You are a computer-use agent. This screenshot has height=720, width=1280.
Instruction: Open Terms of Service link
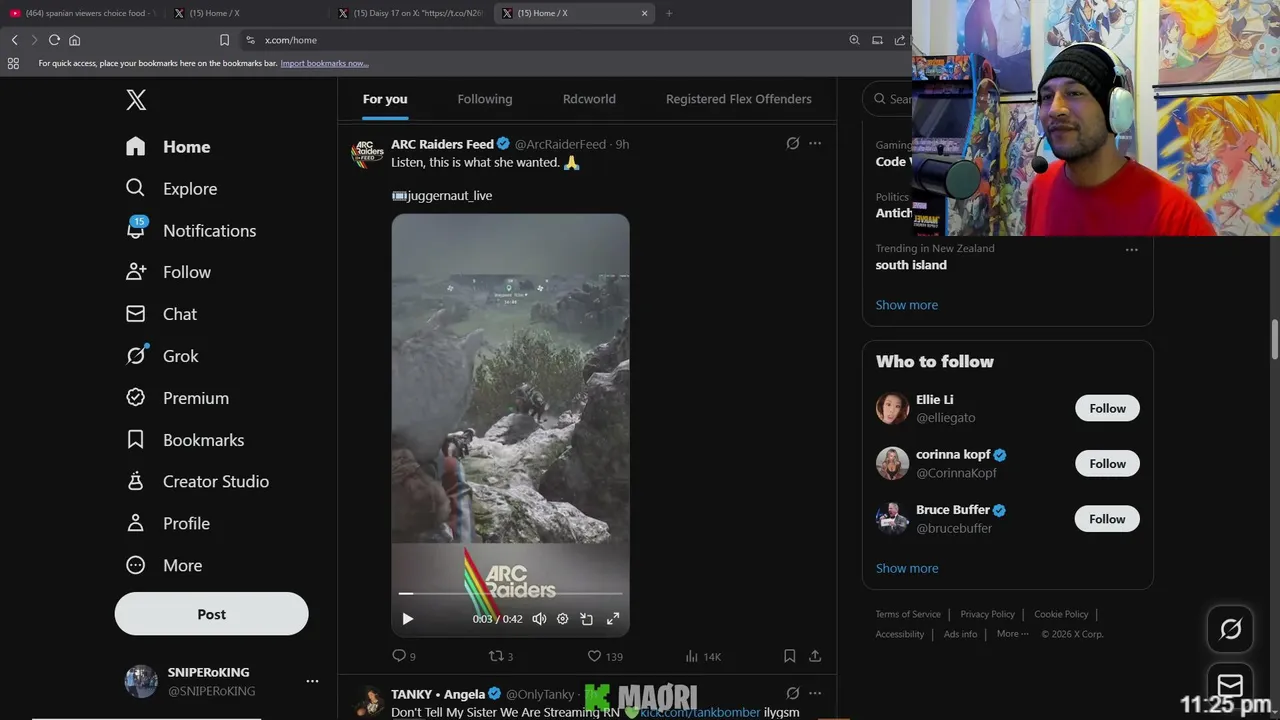(x=908, y=614)
